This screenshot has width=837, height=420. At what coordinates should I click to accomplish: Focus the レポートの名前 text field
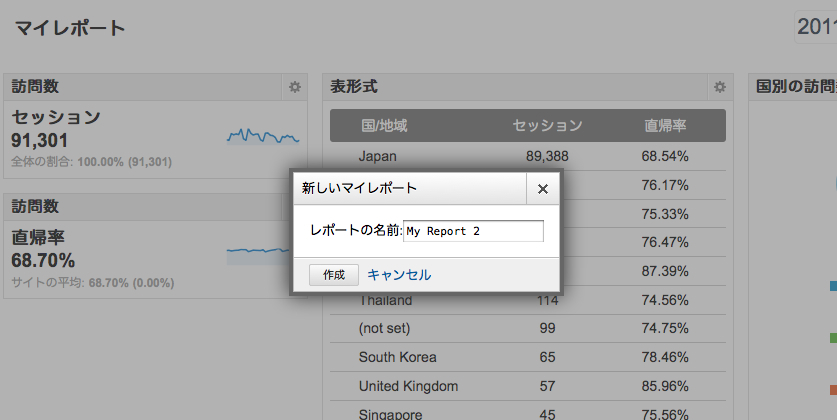click(x=473, y=231)
